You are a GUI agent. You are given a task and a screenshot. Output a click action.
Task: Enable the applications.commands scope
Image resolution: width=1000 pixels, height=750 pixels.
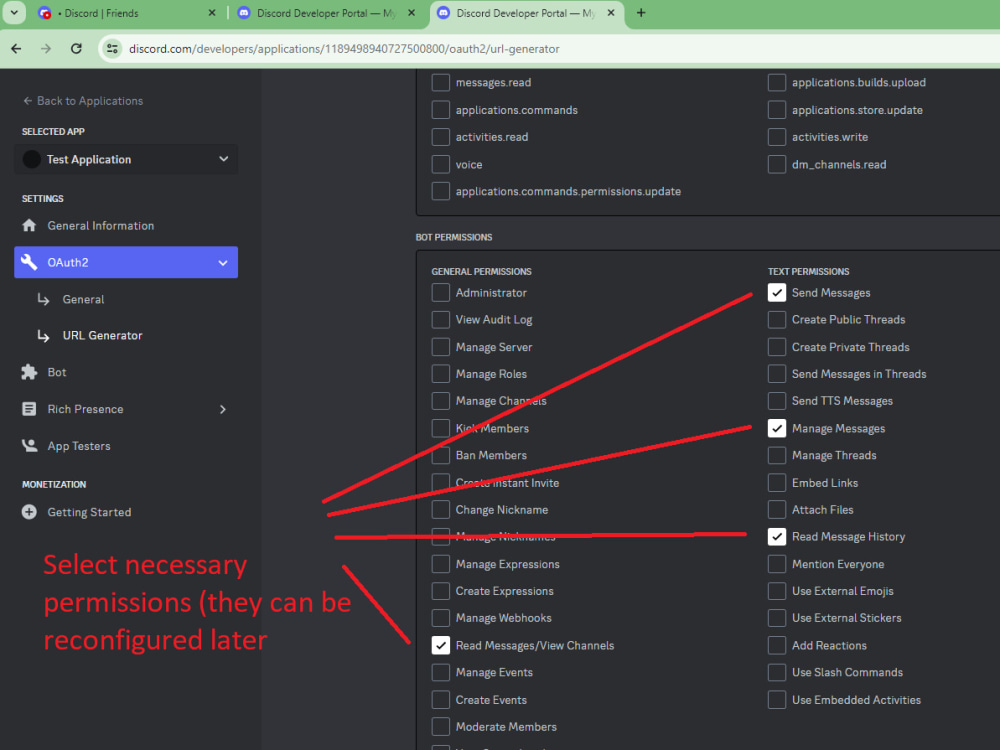[441, 110]
